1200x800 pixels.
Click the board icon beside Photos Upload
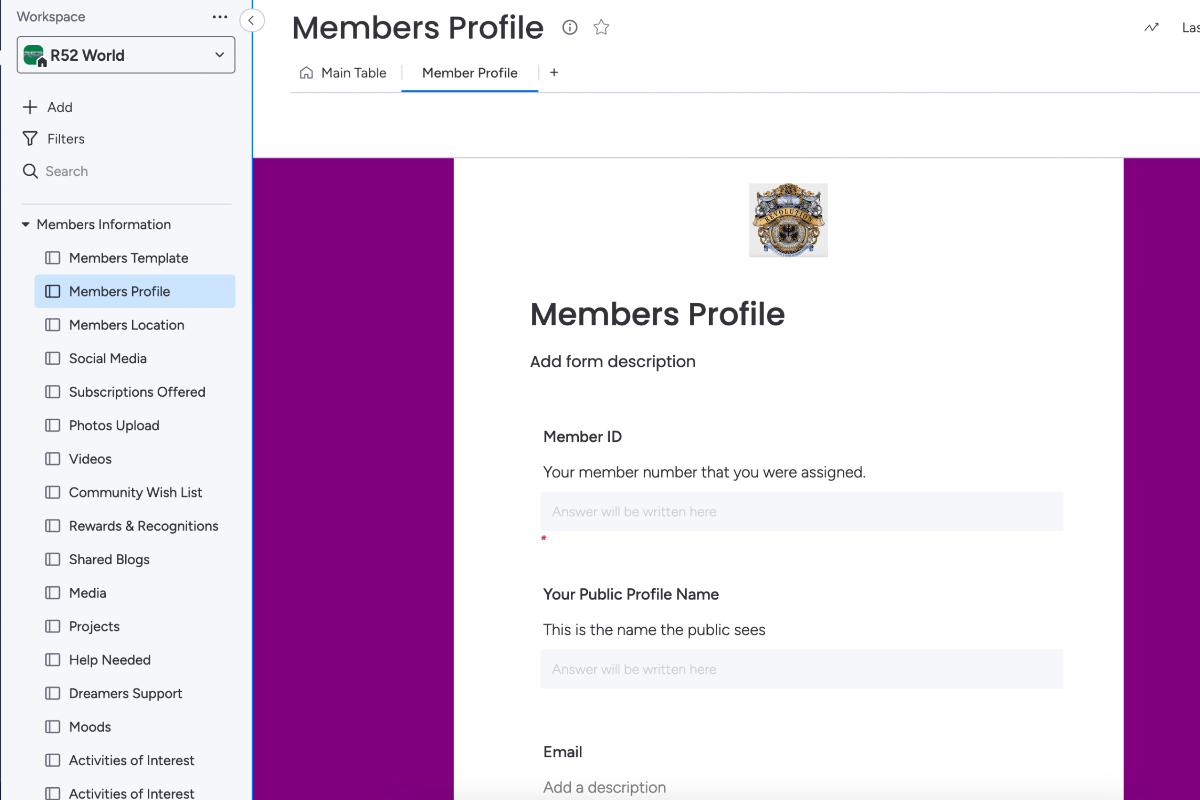53,425
